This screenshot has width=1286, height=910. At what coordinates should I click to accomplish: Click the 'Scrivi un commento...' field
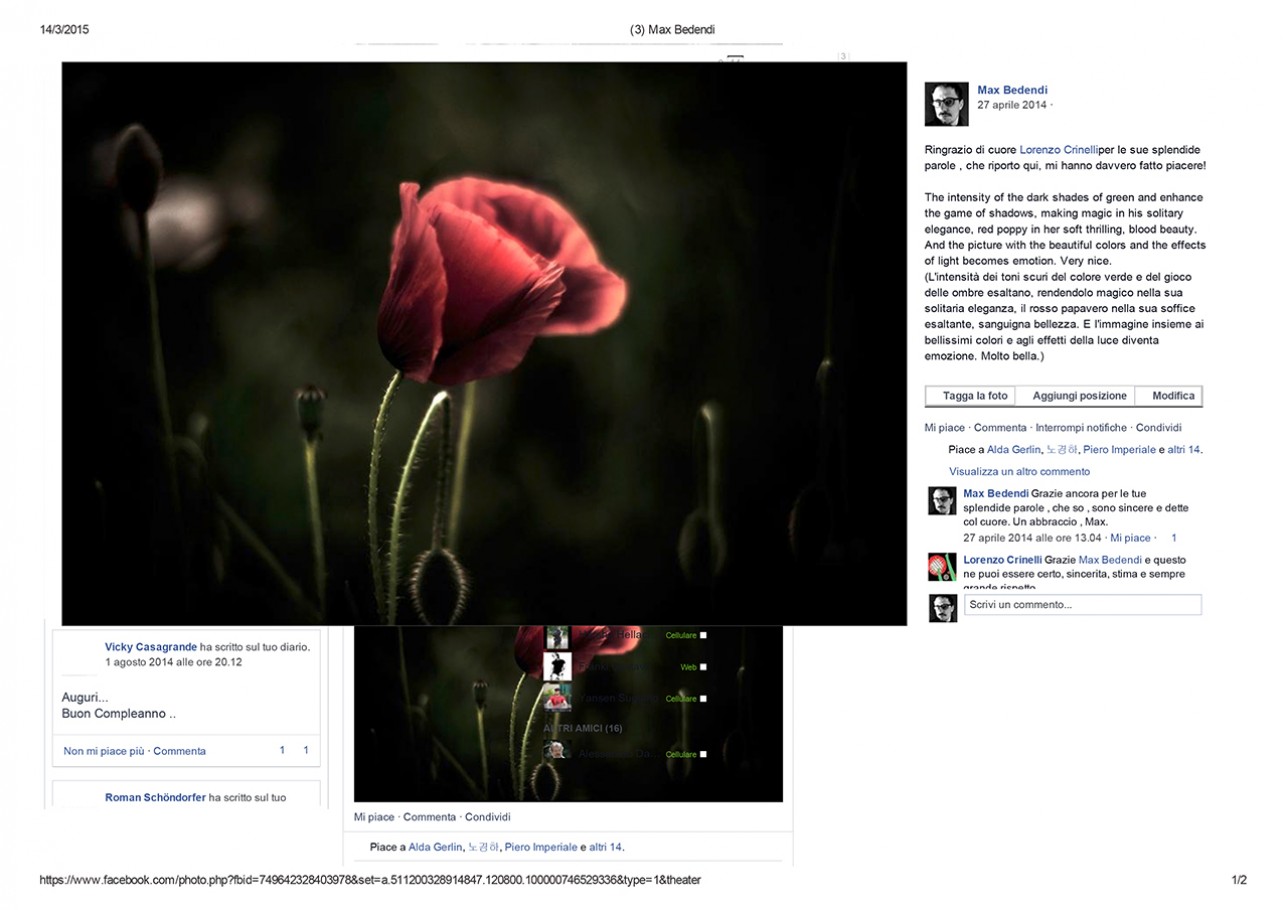(x=1082, y=605)
